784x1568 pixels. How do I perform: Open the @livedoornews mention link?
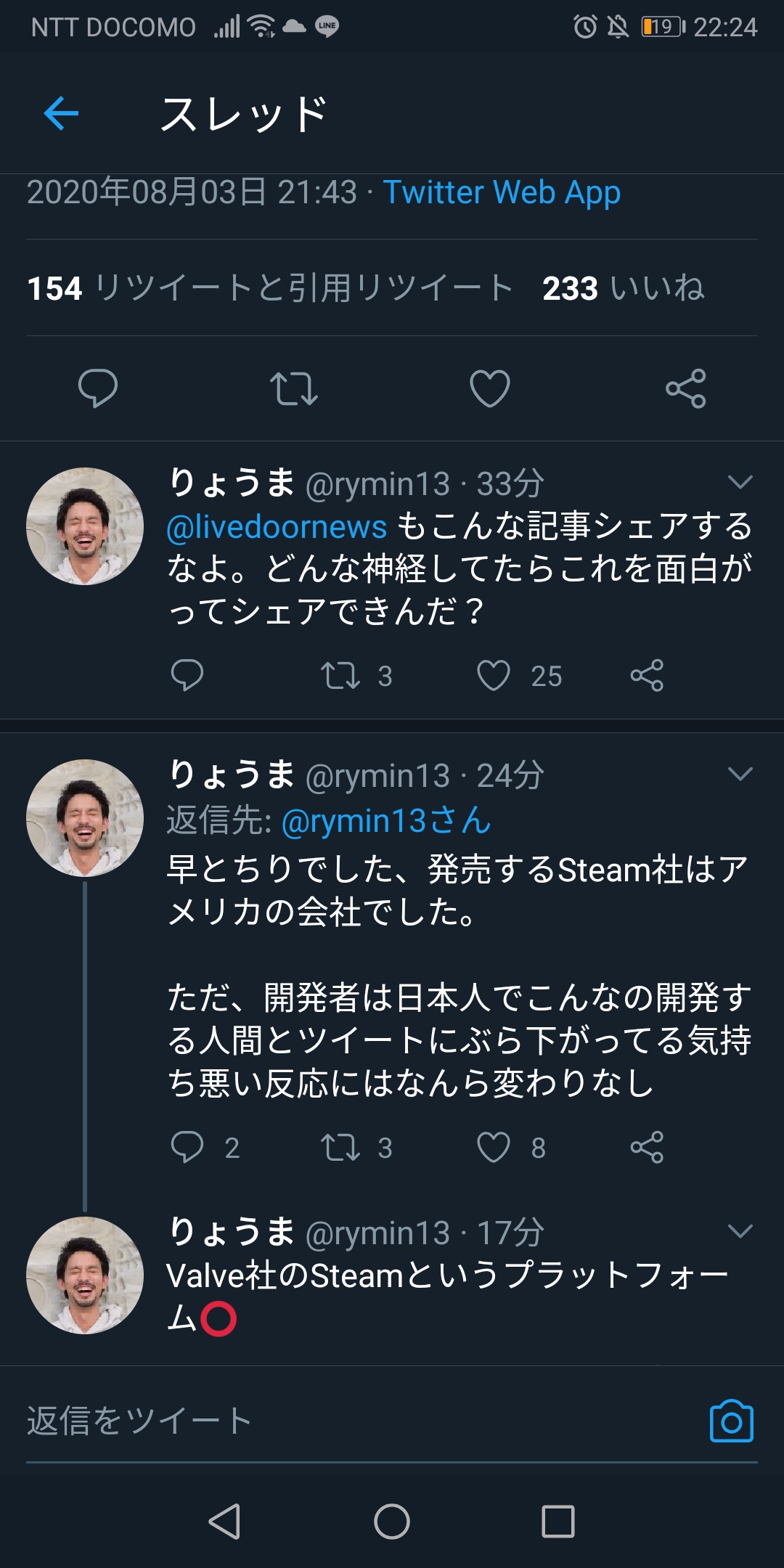pos(277,526)
